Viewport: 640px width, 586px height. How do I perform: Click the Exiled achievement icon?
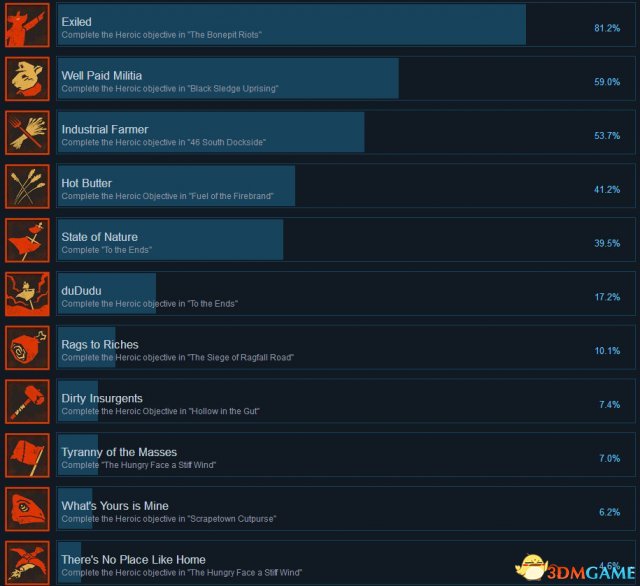coord(27,25)
